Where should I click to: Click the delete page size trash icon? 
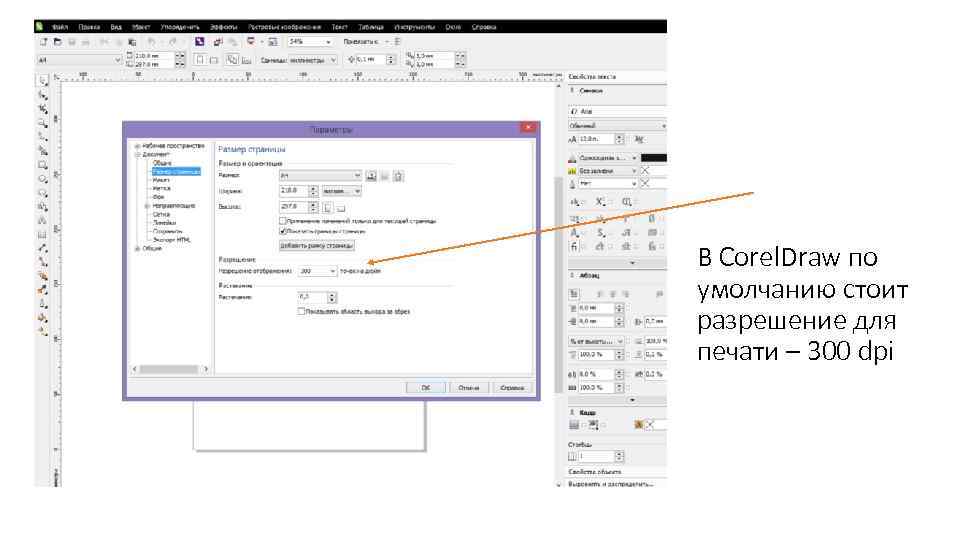398,176
